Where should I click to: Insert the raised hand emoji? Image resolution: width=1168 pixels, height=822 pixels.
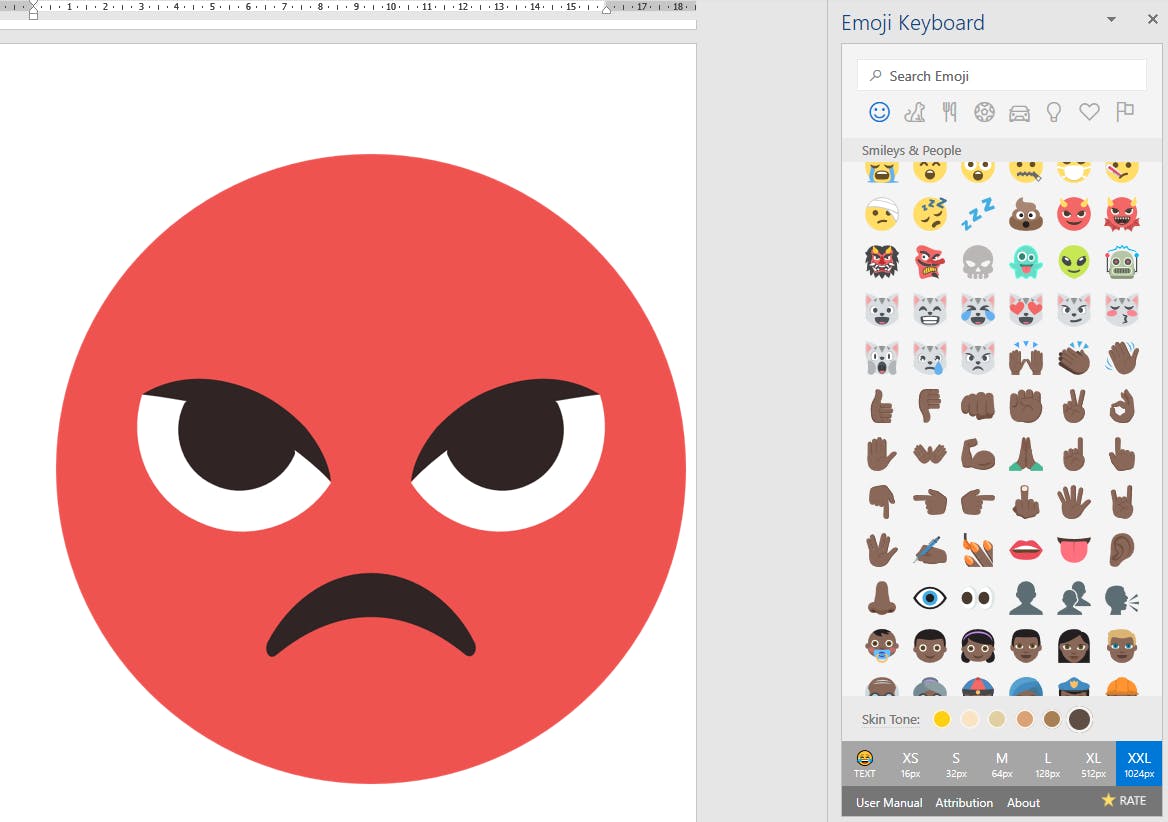(x=881, y=453)
